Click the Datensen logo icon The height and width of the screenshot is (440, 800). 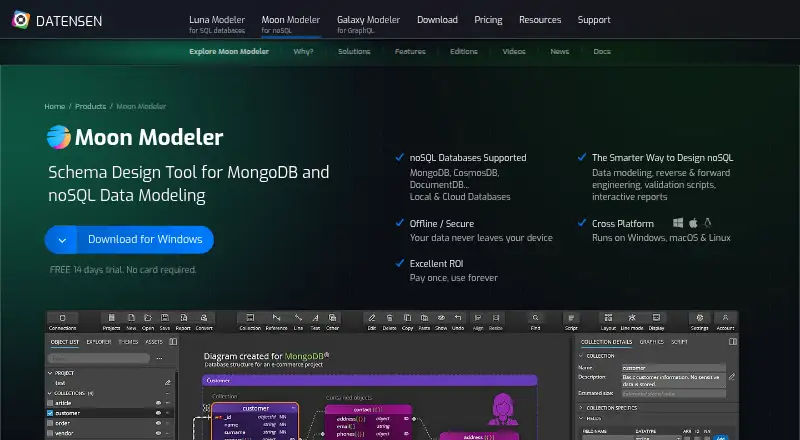click(x=21, y=20)
